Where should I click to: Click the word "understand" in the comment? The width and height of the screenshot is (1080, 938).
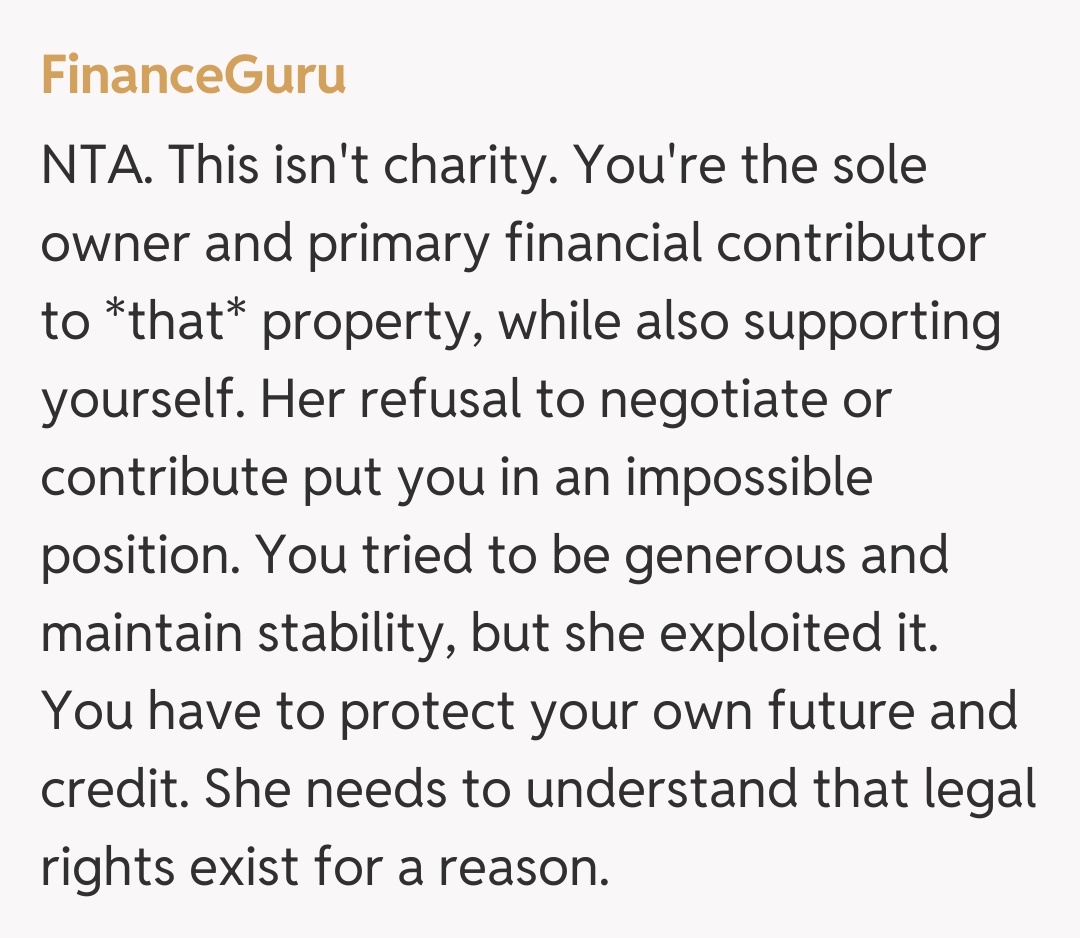(659, 792)
